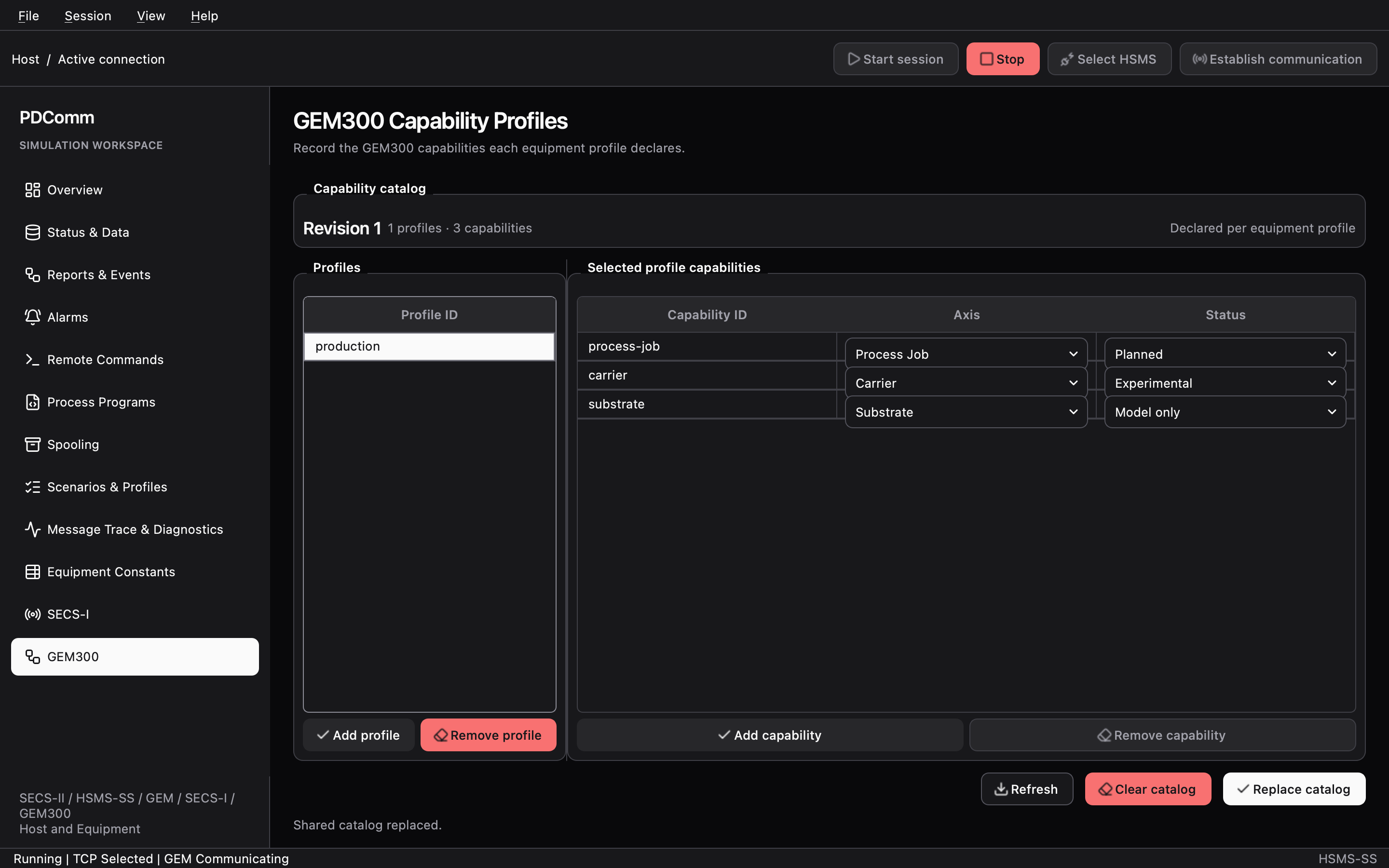The image size is (1389, 868).
Task: Open the Axis dropdown for substrate
Action: point(966,412)
